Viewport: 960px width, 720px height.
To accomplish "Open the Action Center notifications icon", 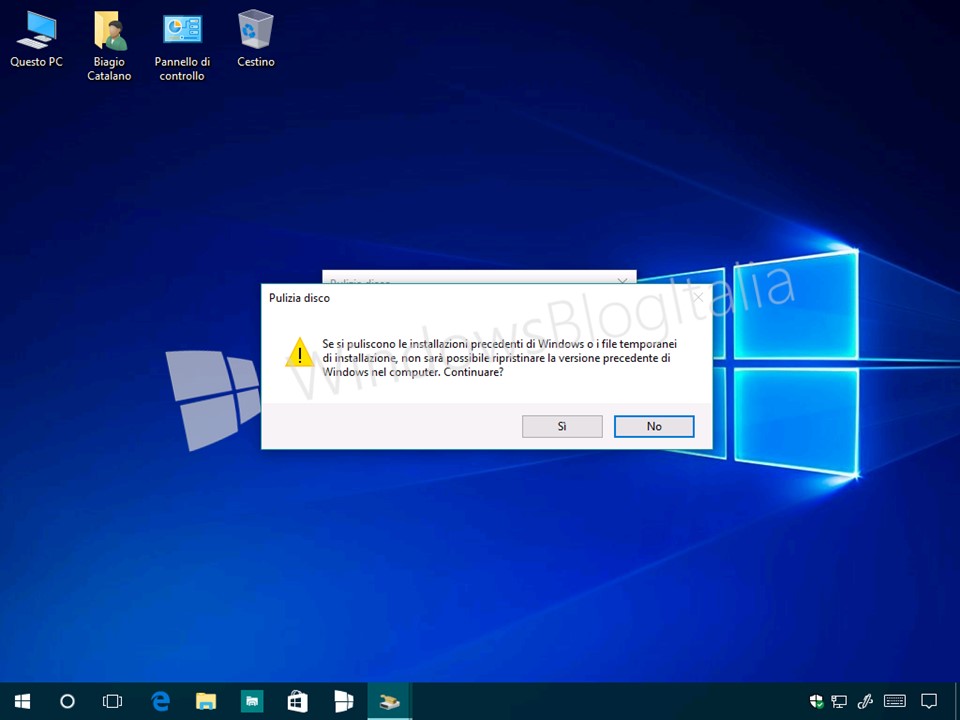I will (929, 702).
